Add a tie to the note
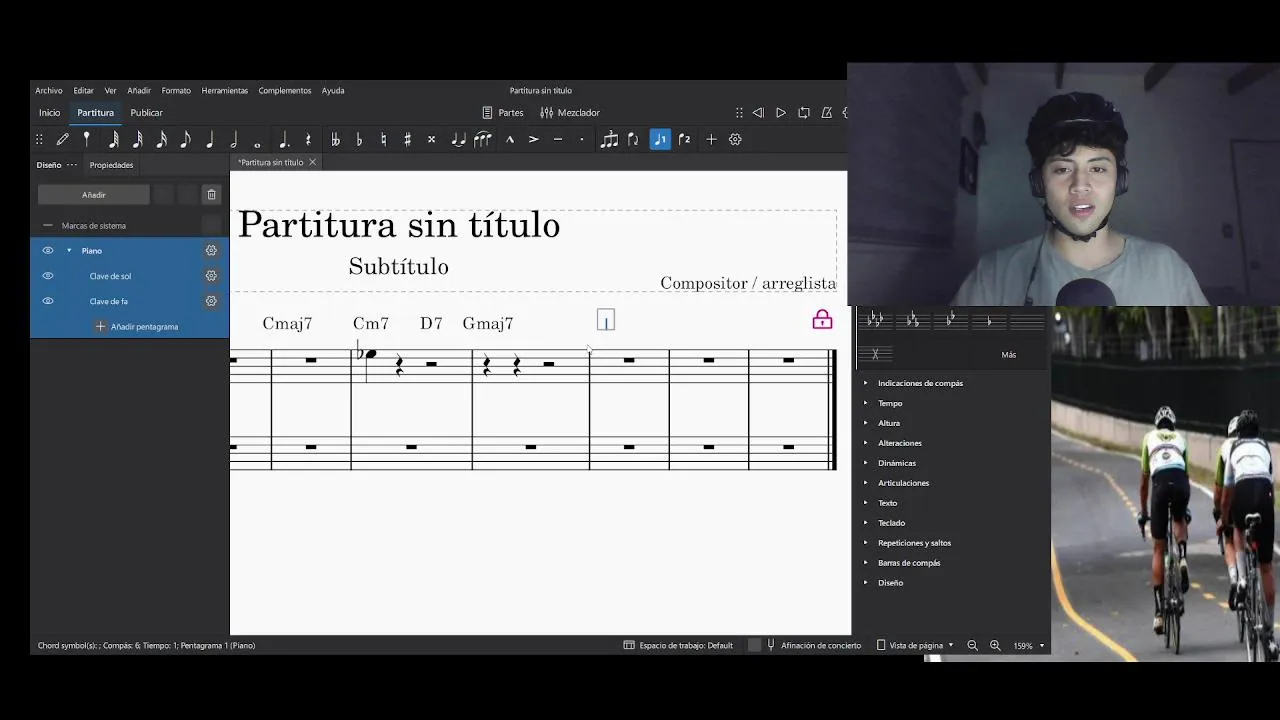 458,140
